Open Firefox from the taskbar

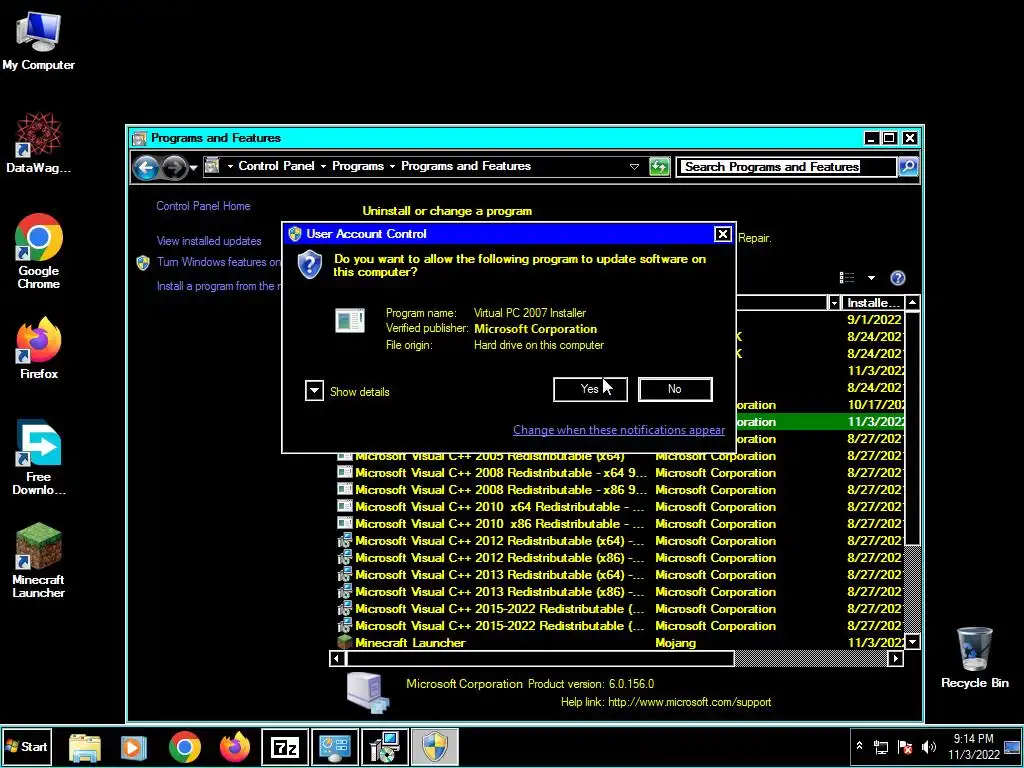pyautogui.click(x=235, y=748)
